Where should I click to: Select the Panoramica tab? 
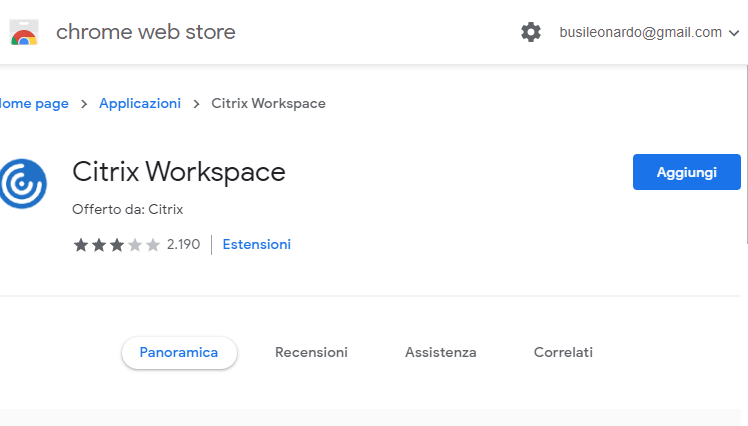(x=179, y=353)
